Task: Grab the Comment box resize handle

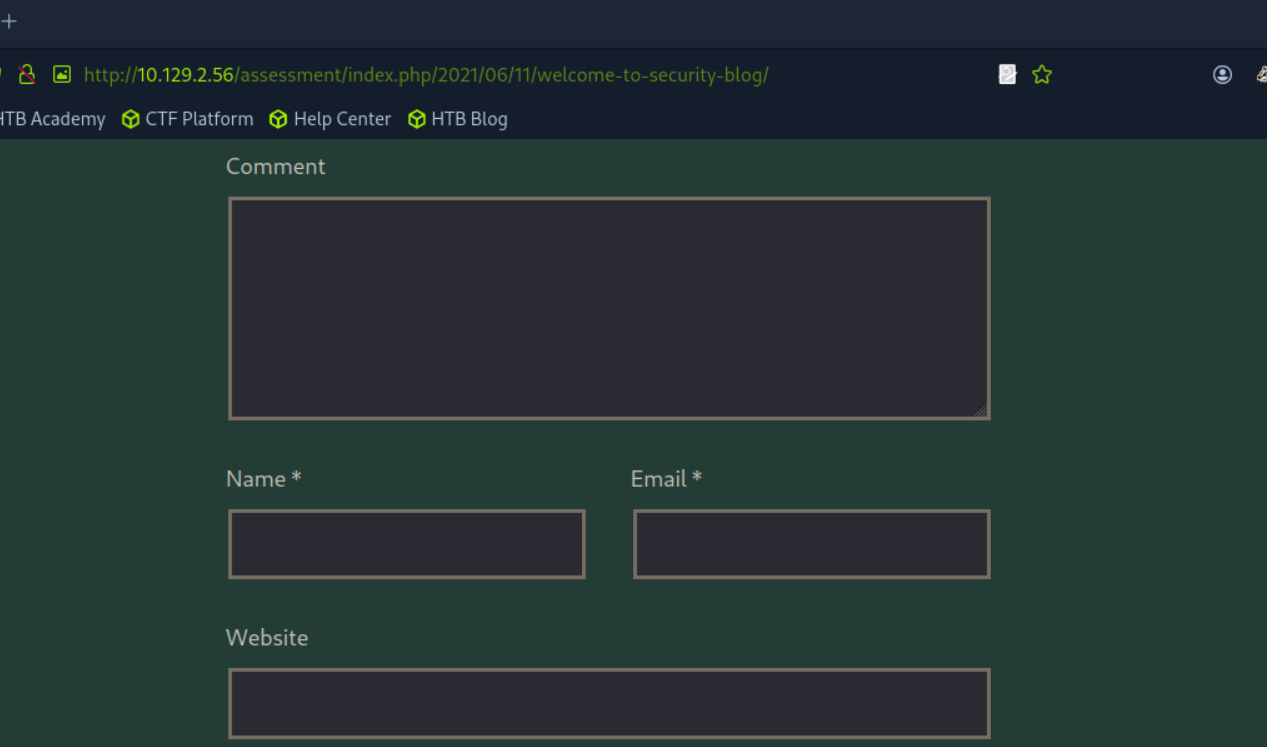Action: coord(980,410)
